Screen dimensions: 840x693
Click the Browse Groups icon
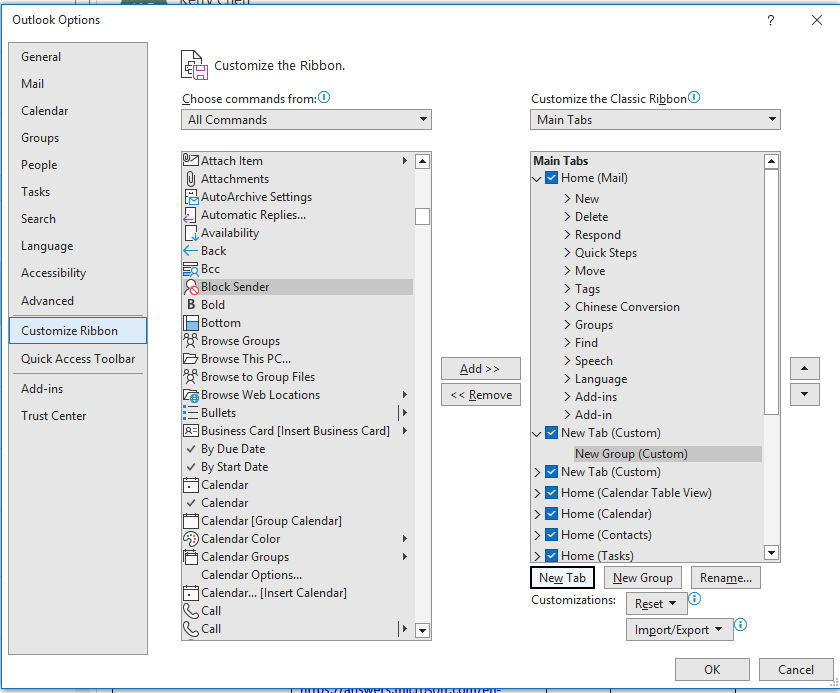[x=191, y=341]
